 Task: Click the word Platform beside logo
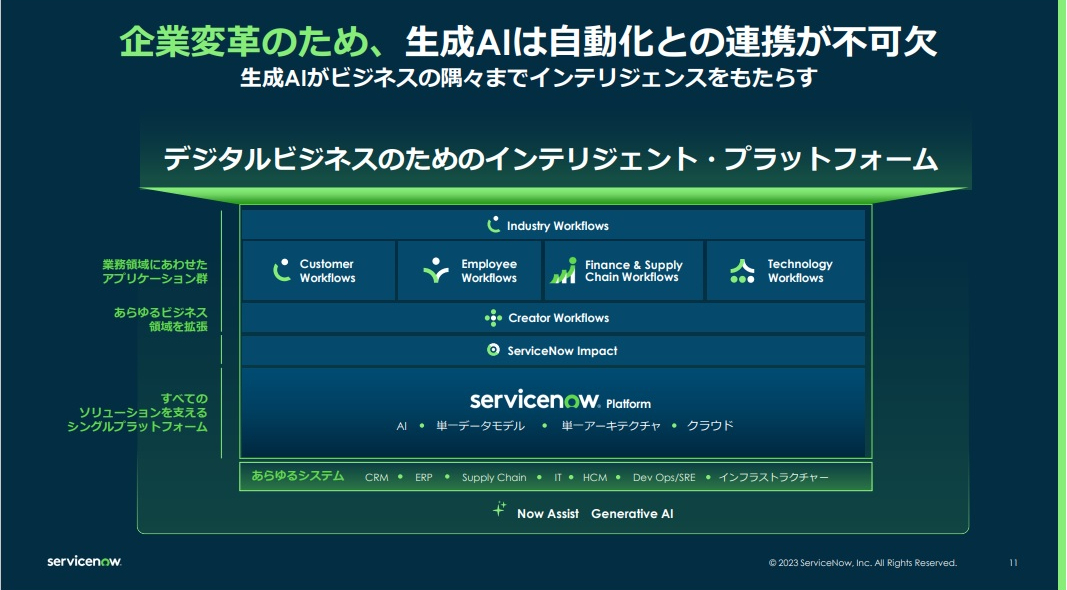coord(628,404)
